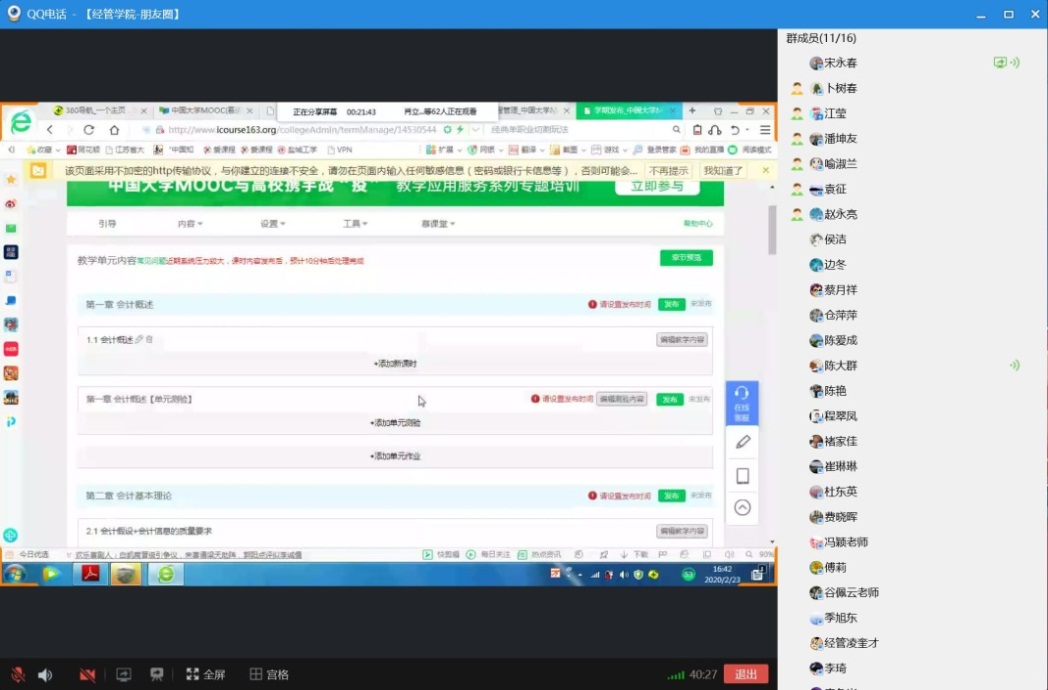Toggle the disabled camera icon
The width and height of the screenshot is (1048, 690).
coord(87,675)
